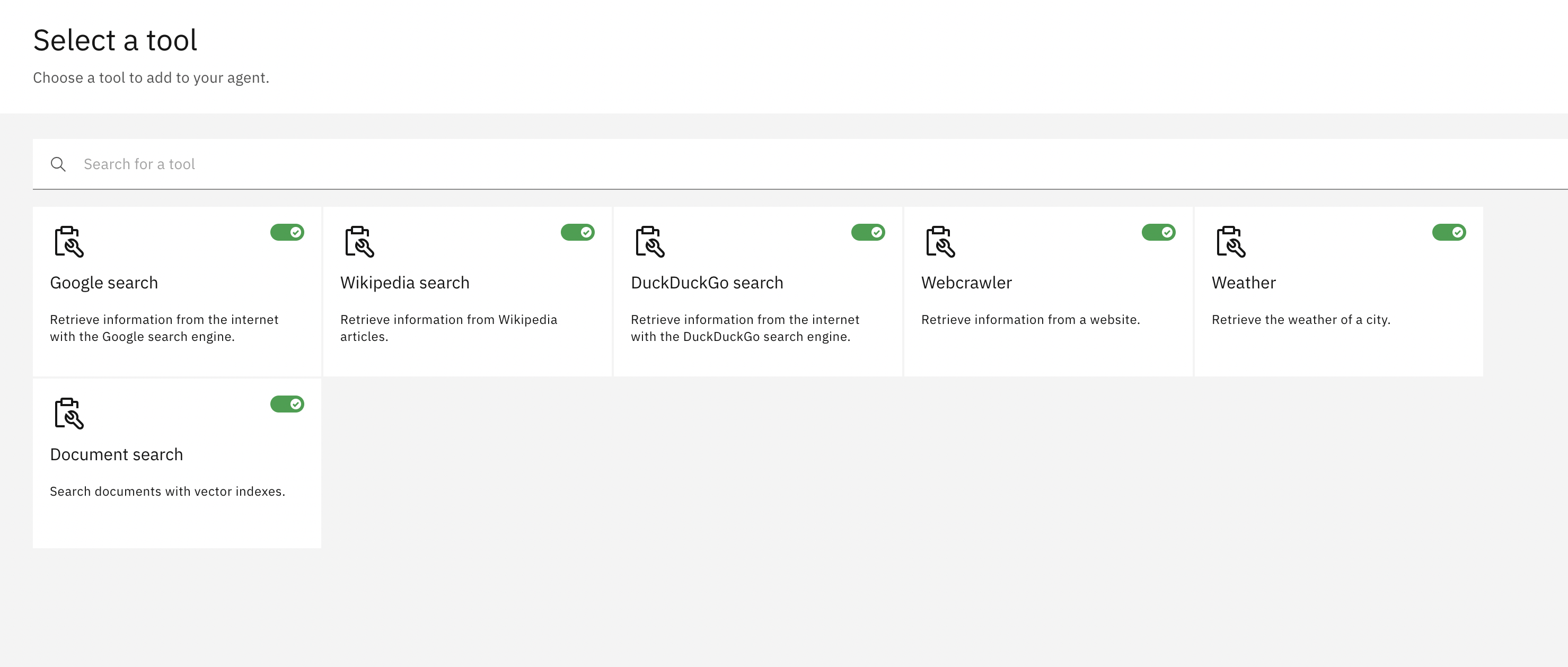
Task: Switch off the DuckDuckGo search toggle
Action: 868,232
